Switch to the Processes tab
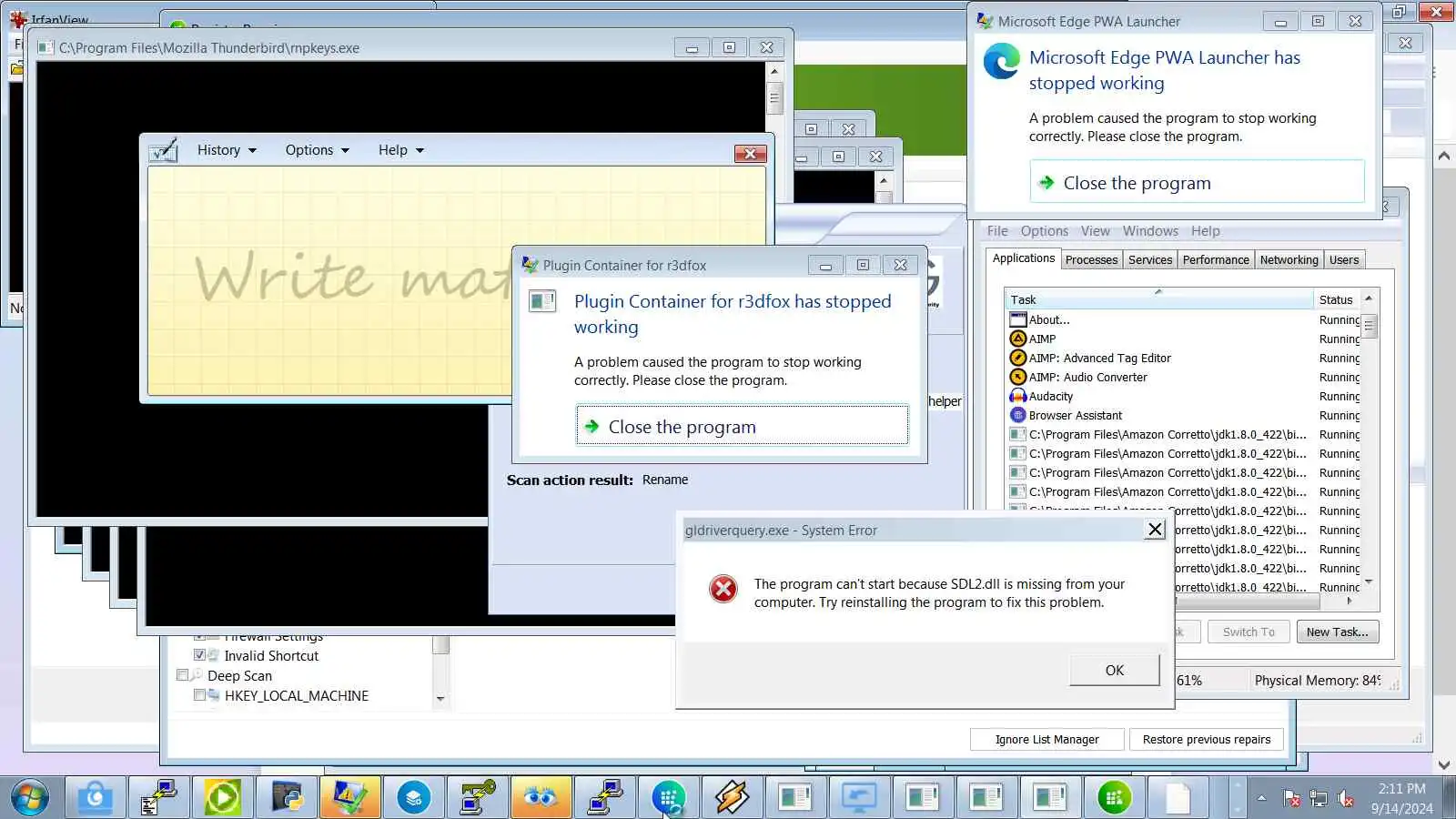Image resolution: width=1456 pixels, height=819 pixels. [1091, 259]
